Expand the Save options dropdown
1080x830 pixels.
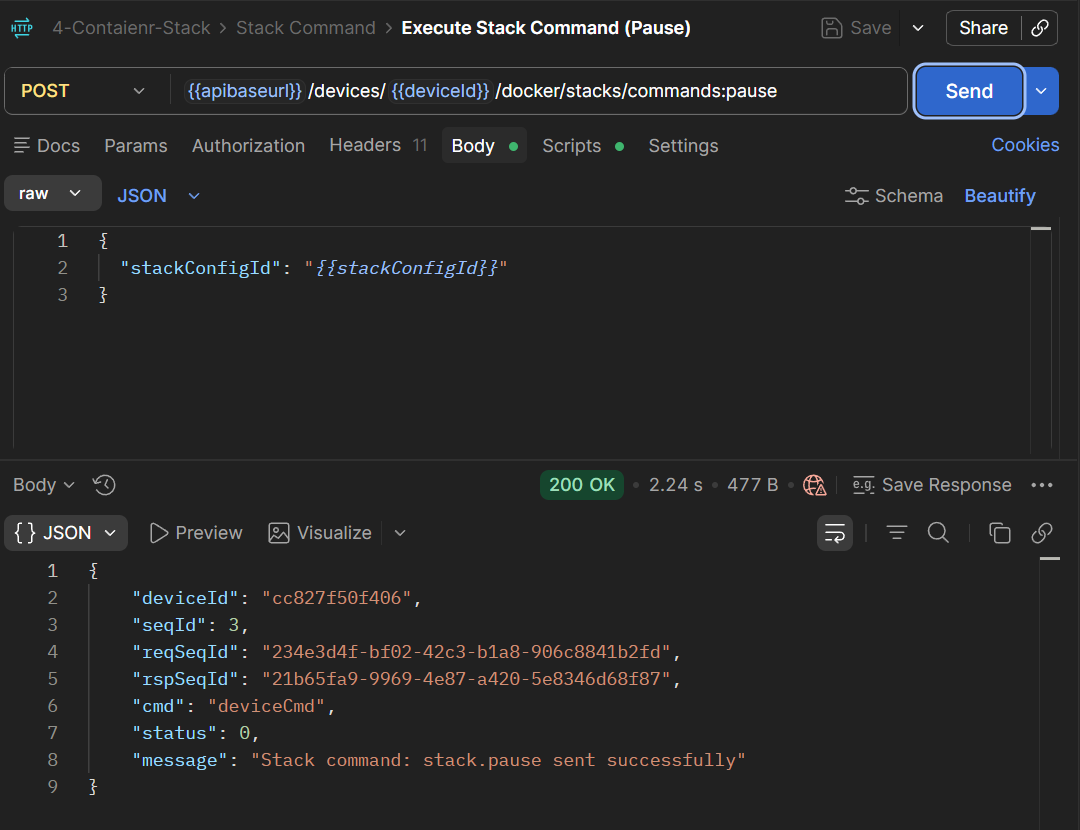click(918, 28)
